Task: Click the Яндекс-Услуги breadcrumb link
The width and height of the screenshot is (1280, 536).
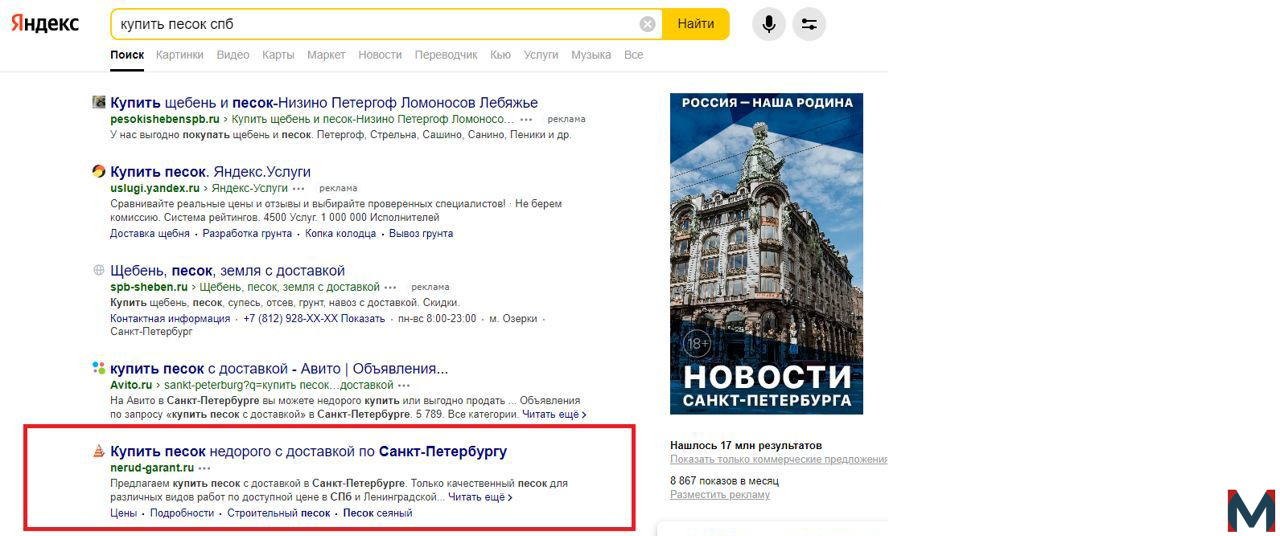Action: click(x=250, y=188)
